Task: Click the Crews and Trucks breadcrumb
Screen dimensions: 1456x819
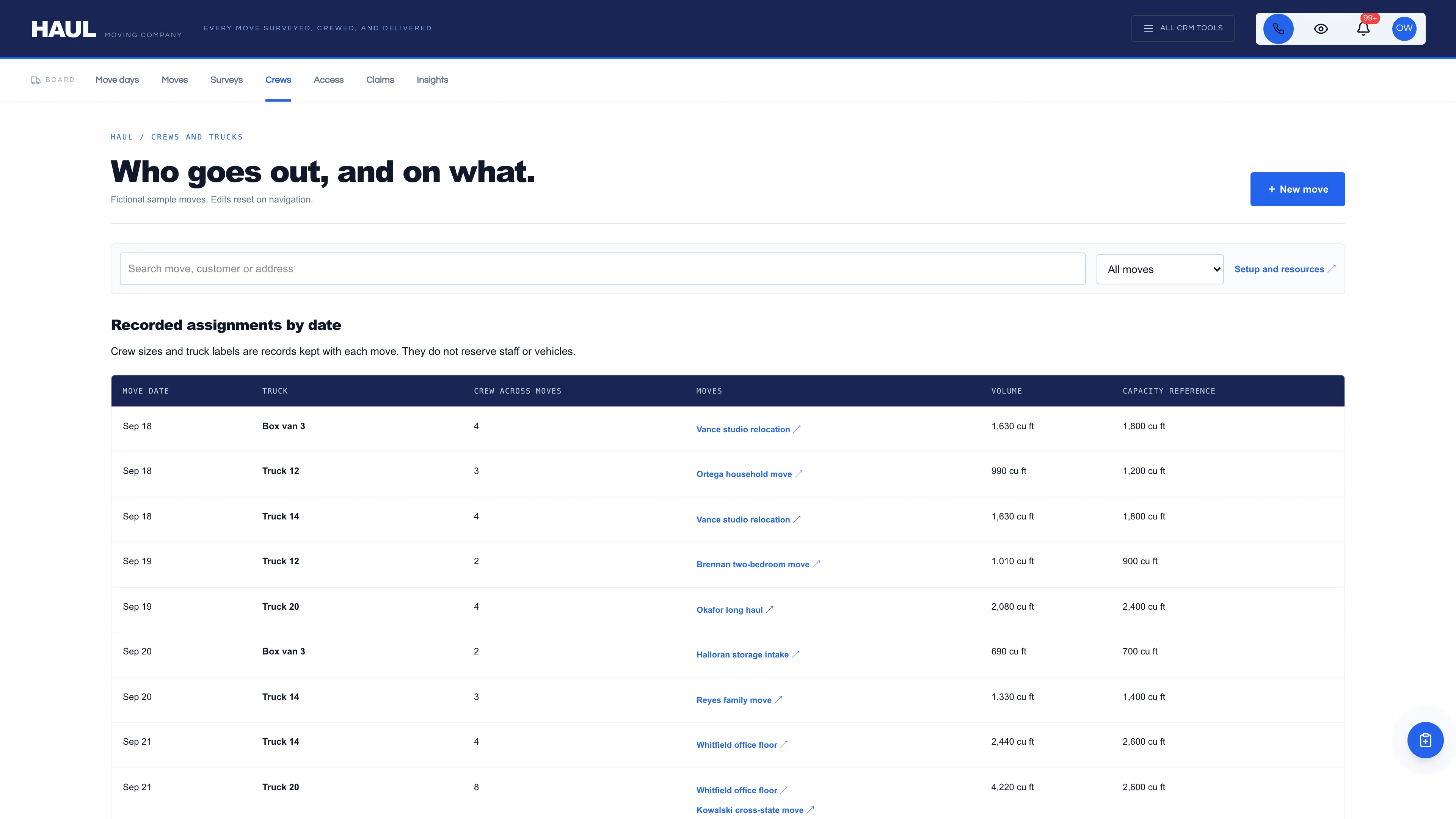Action: pos(197,137)
